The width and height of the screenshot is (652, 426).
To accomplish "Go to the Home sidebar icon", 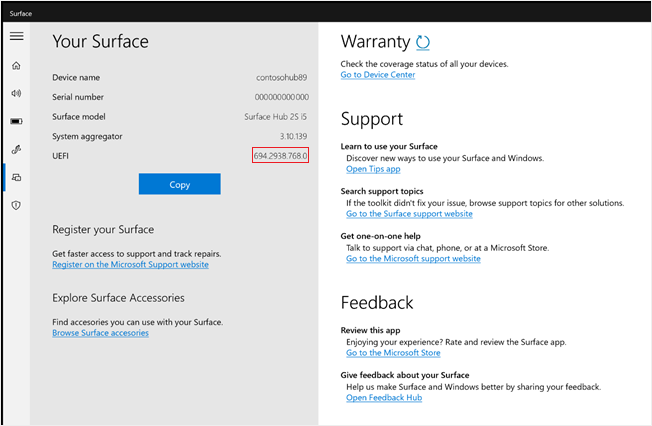I will [16, 66].
